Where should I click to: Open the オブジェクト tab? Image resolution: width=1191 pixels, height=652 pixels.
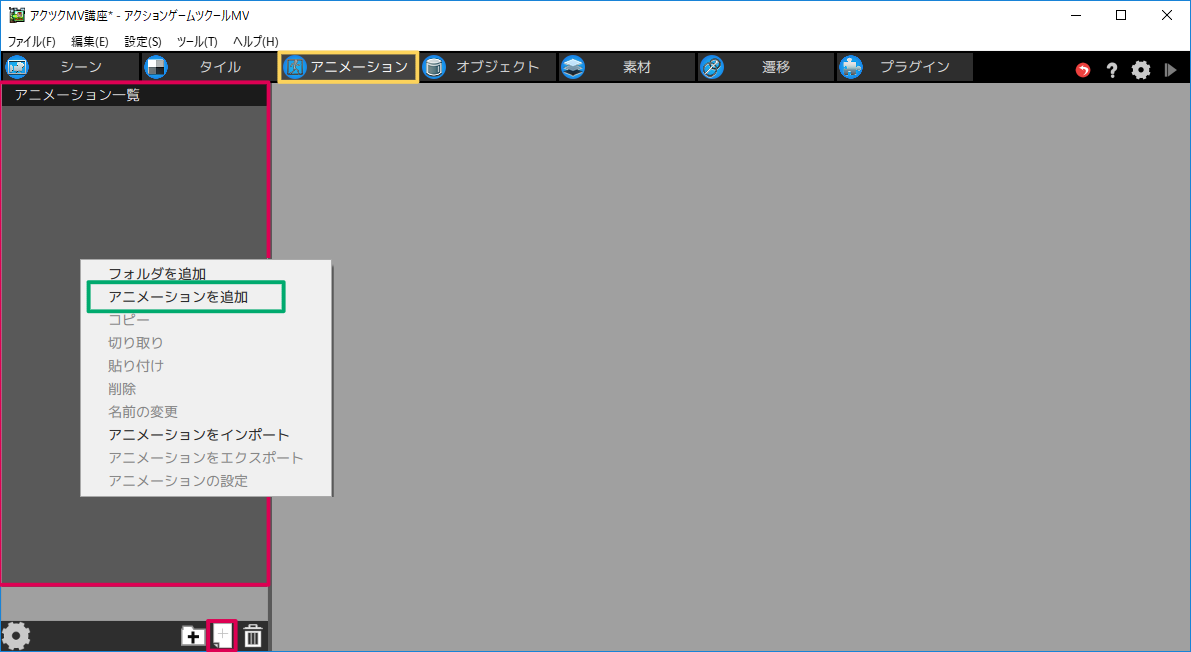[x=487, y=67]
